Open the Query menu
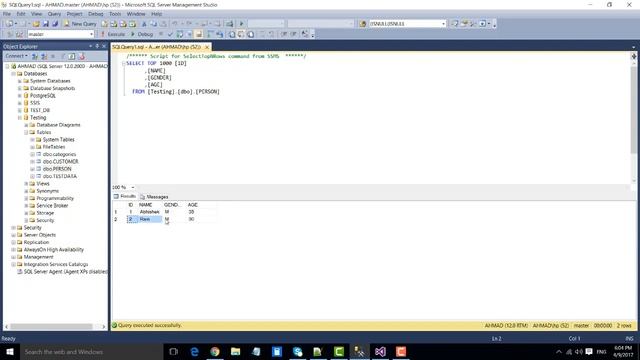Image resolution: width=640 pixels, height=360 pixels. [x=54, y=14]
